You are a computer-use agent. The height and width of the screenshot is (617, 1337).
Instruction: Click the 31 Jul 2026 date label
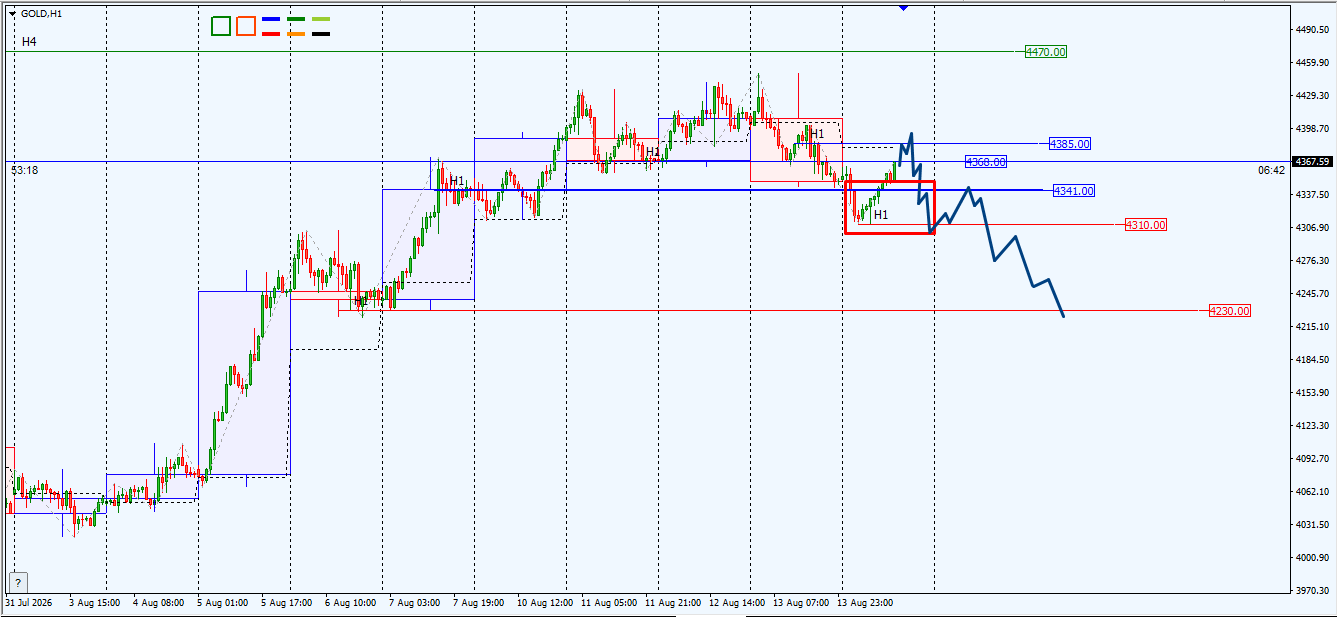click(30, 603)
